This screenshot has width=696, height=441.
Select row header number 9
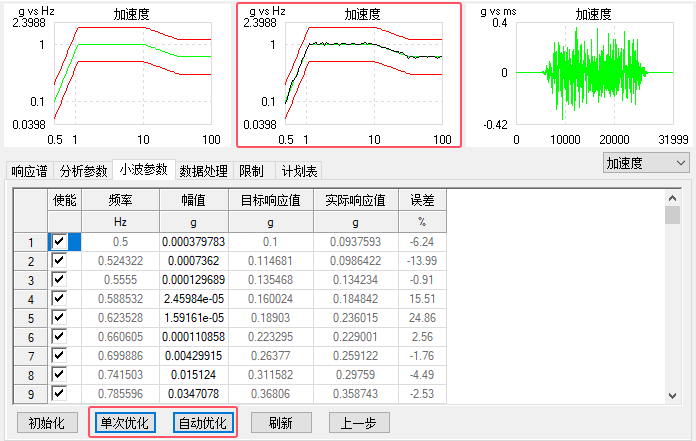[x=31, y=394]
